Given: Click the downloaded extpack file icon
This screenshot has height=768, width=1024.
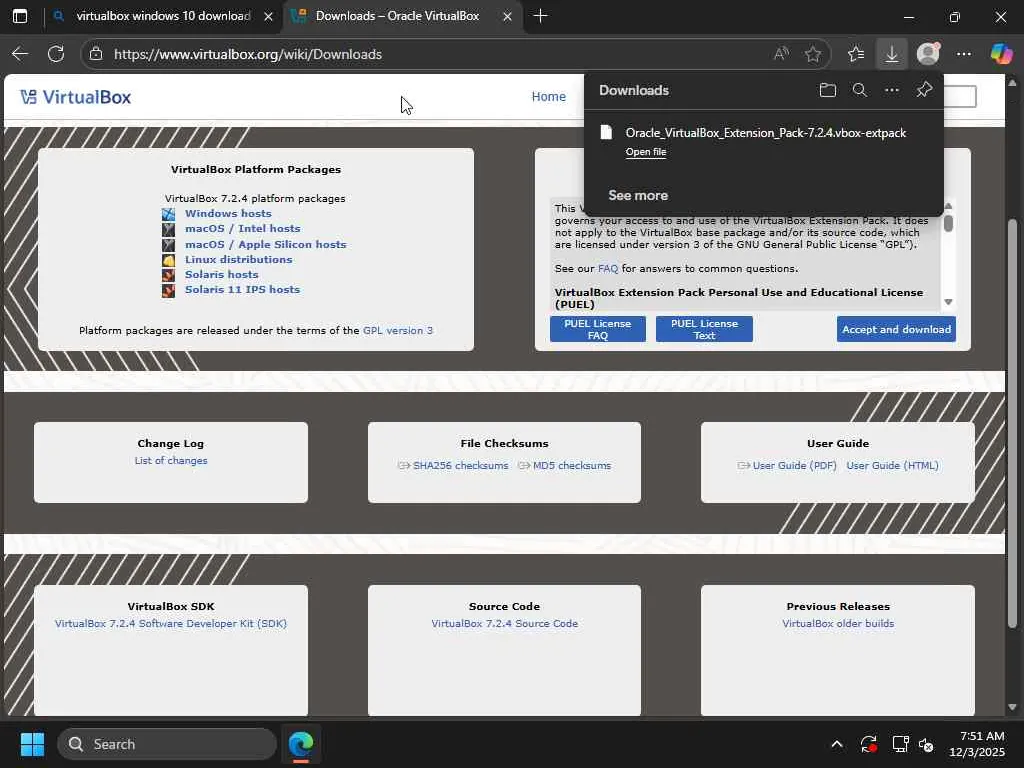Looking at the screenshot, I should coord(607,133).
